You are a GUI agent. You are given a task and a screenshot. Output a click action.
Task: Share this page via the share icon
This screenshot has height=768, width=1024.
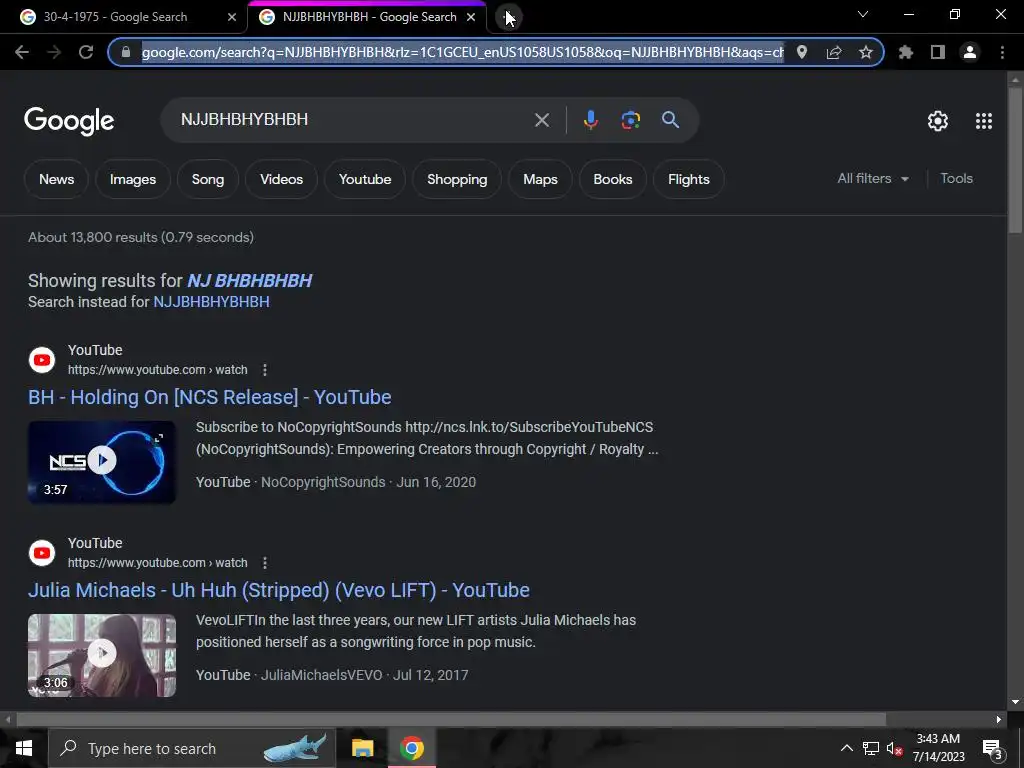click(834, 52)
